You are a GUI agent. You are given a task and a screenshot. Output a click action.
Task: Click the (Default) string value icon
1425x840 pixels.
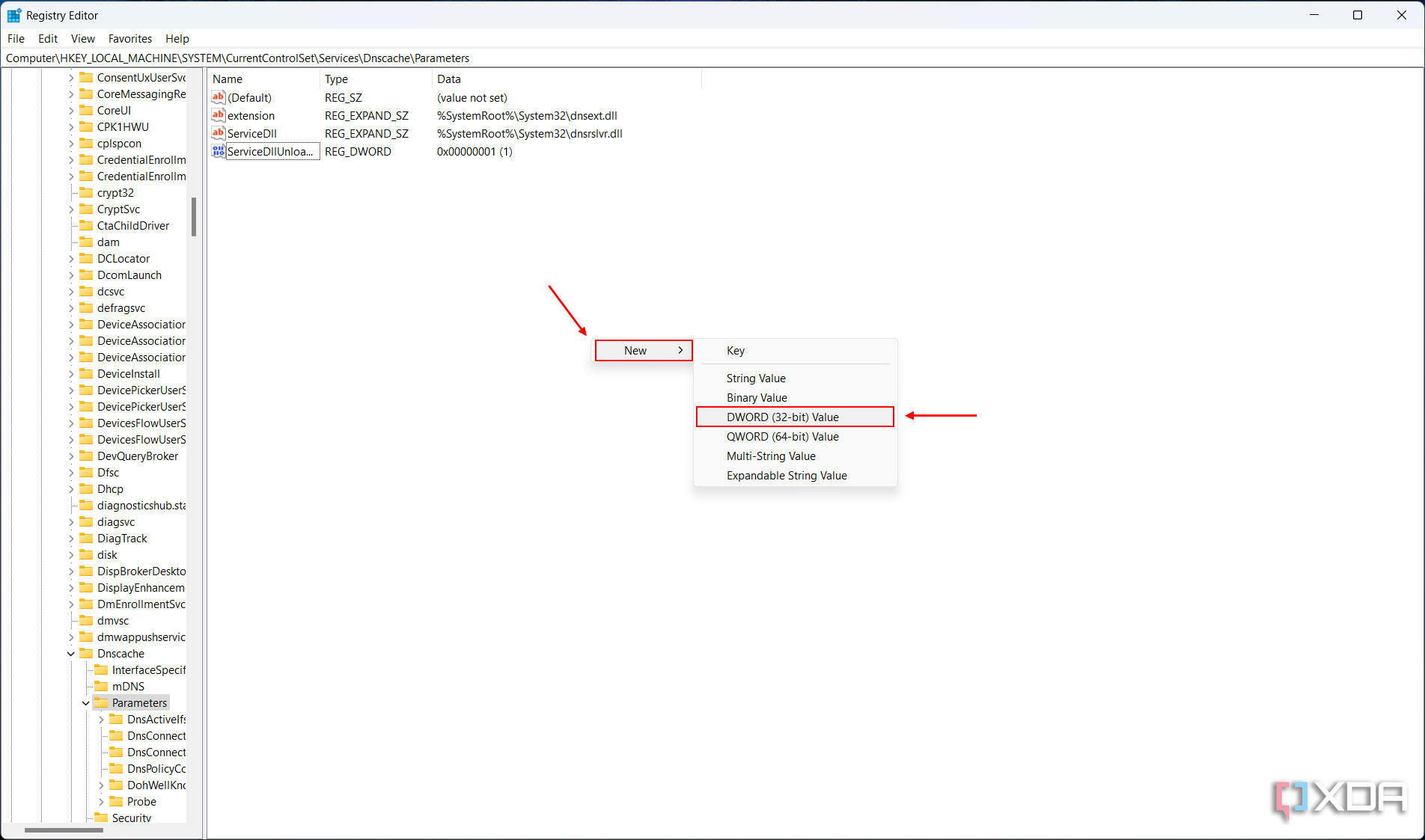point(219,97)
